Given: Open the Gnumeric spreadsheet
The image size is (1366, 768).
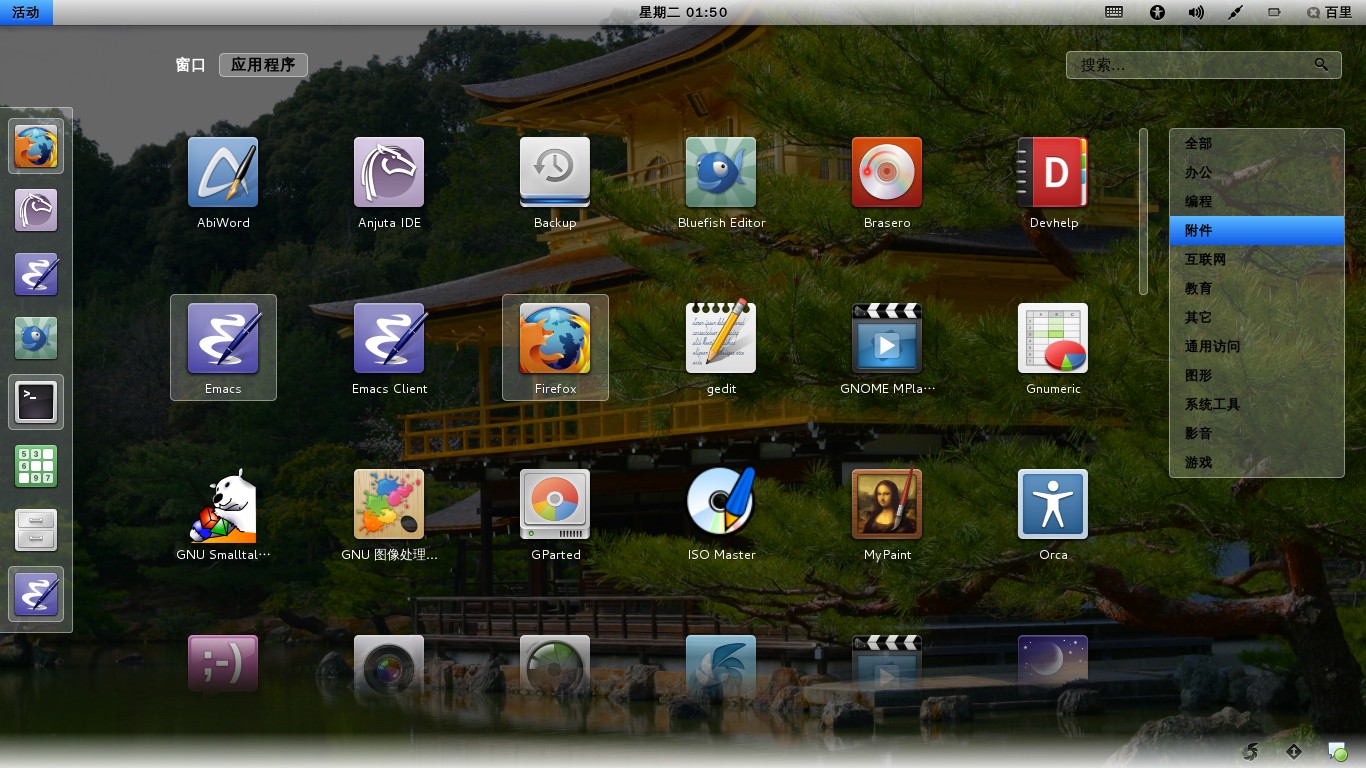Looking at the screenshot, I should 1053,348.
